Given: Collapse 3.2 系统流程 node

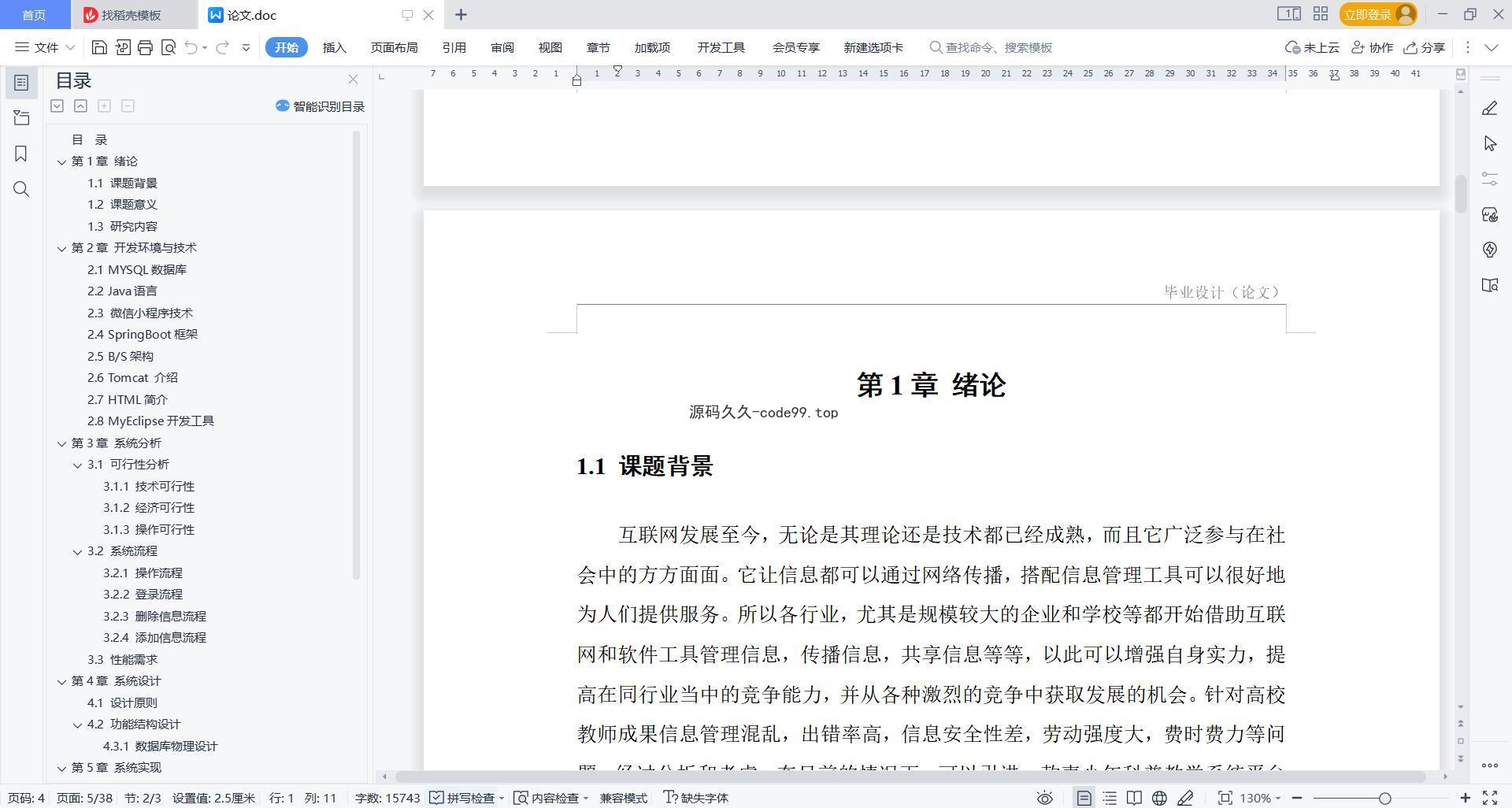Looking at the screenshot, I should click(x=77, y=551).
